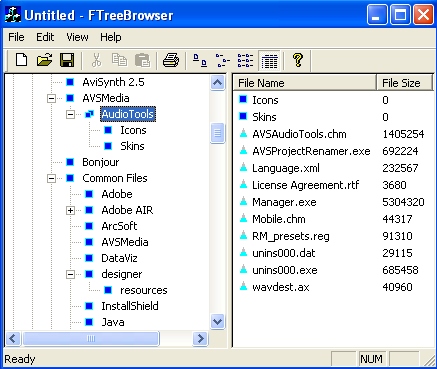The height and width of the screenshot is (369, 437).
Task: Click the Cut scissors icon
Action: [96, 60]
